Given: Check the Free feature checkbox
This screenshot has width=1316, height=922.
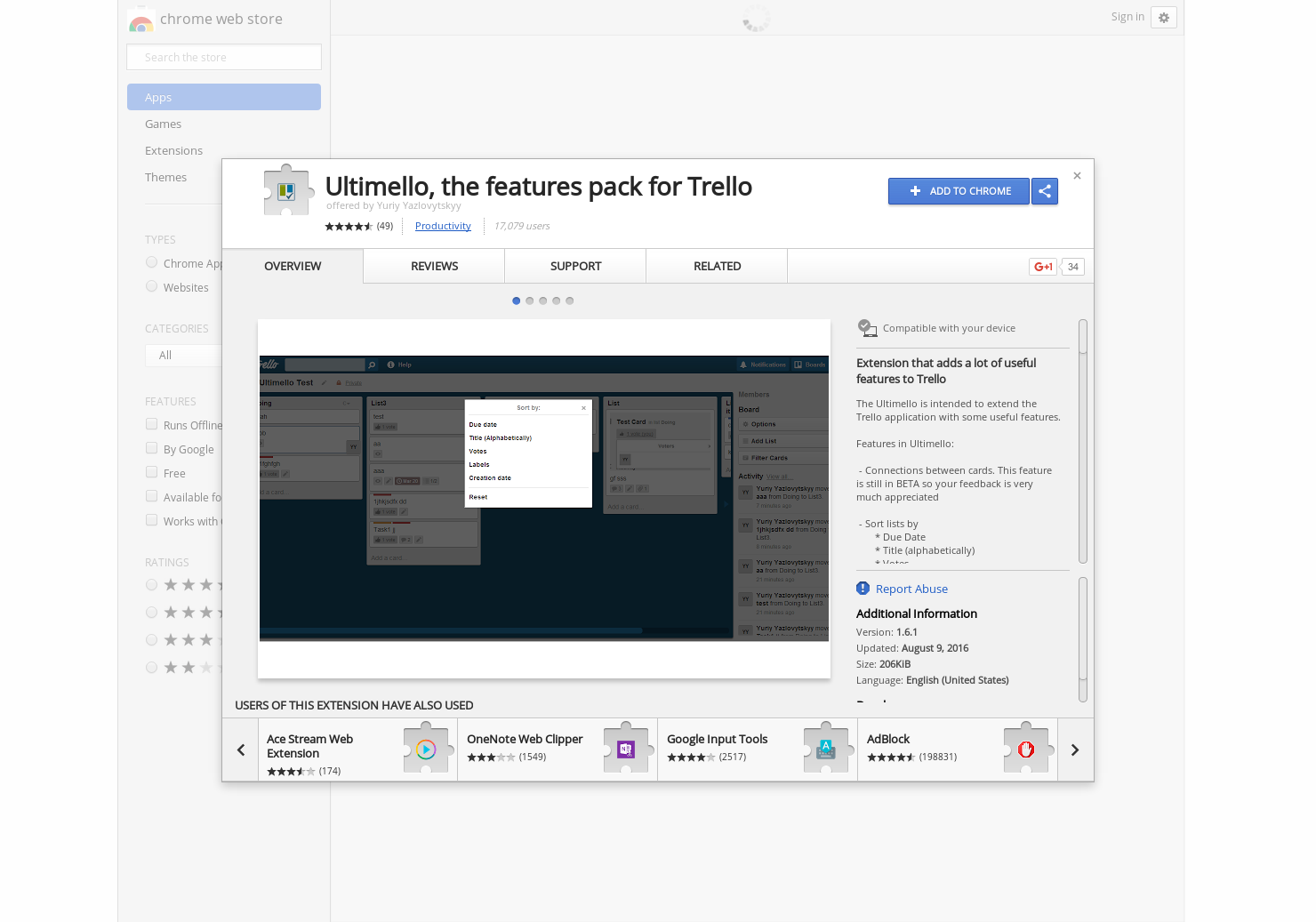Looking at the screenshot, I should [x=152, y=472].
